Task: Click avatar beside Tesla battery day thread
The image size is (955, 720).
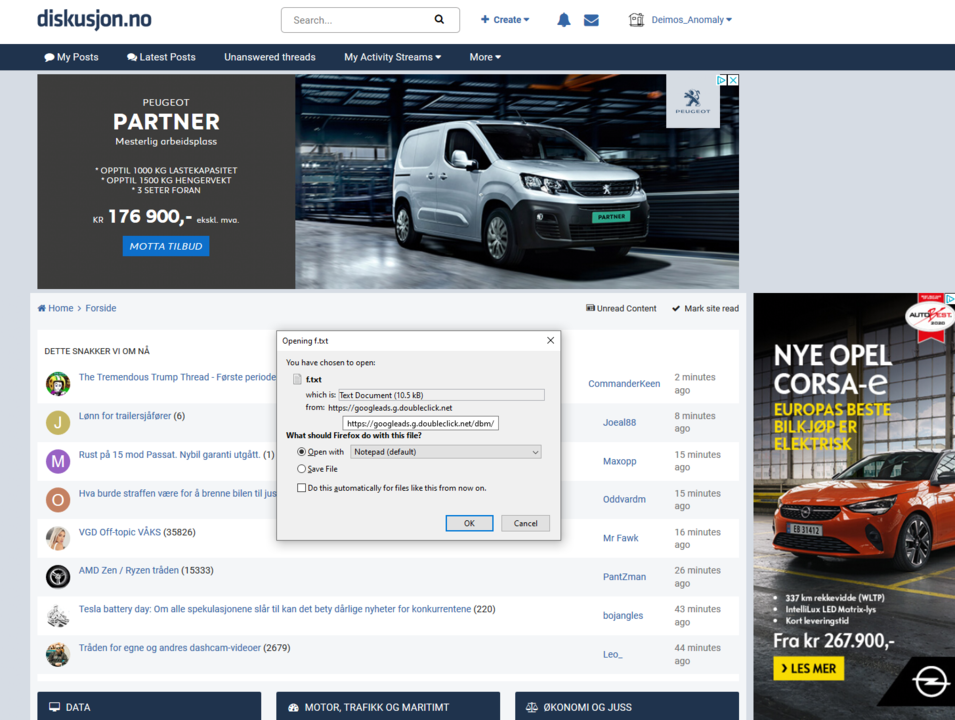Action: 58,616
